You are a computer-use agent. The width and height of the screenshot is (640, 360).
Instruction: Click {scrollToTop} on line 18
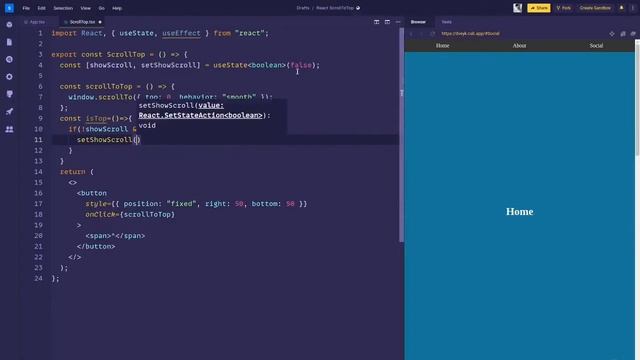[x=147, y=214]
